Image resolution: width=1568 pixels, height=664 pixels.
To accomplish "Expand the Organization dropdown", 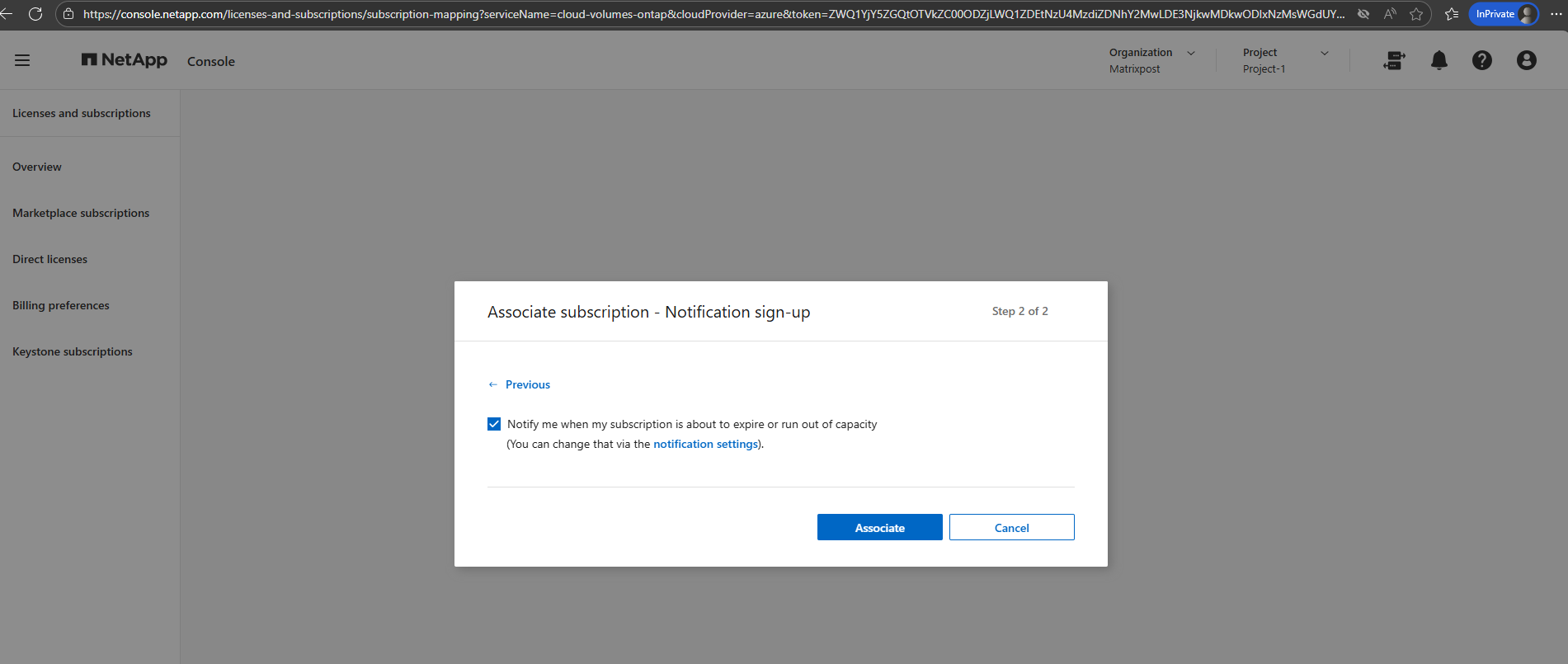I will (x=1152, y=60).
